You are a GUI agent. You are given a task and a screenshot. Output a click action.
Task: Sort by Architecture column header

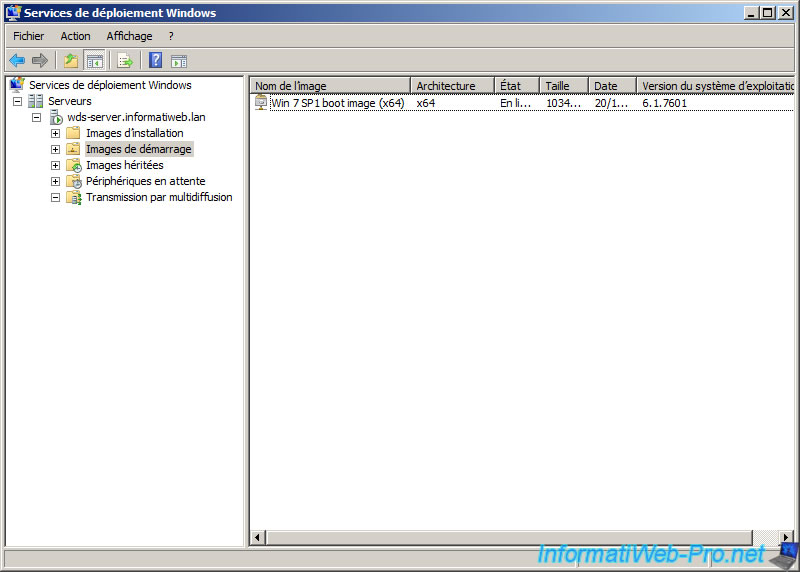[453, 86]
